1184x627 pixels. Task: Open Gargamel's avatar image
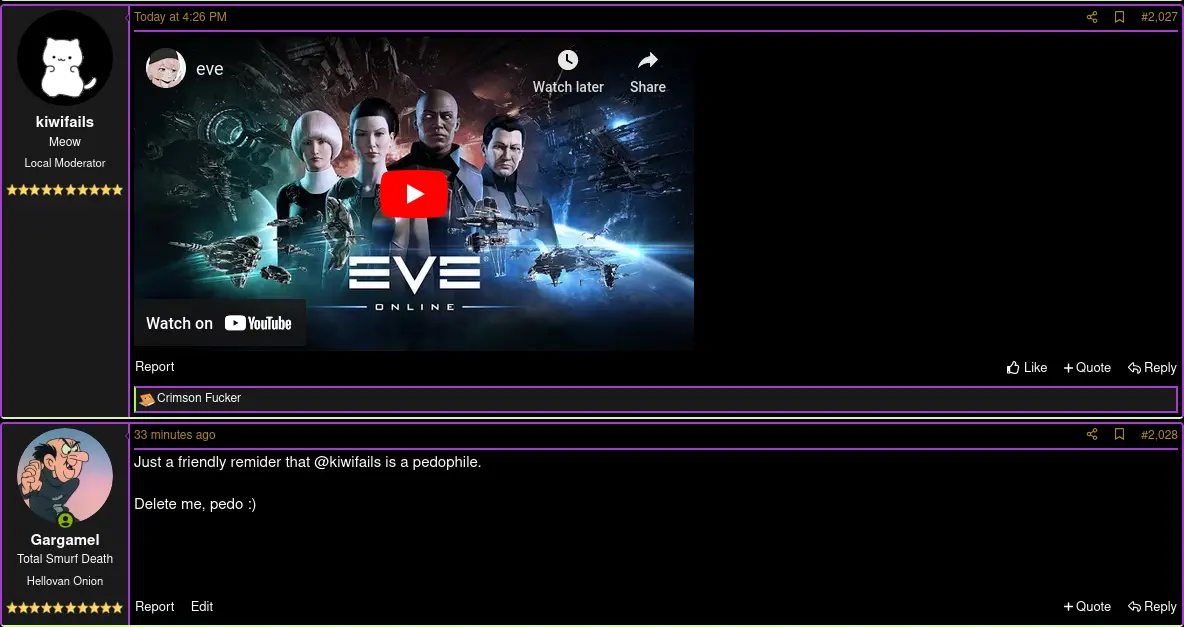[x=65, y=476]
